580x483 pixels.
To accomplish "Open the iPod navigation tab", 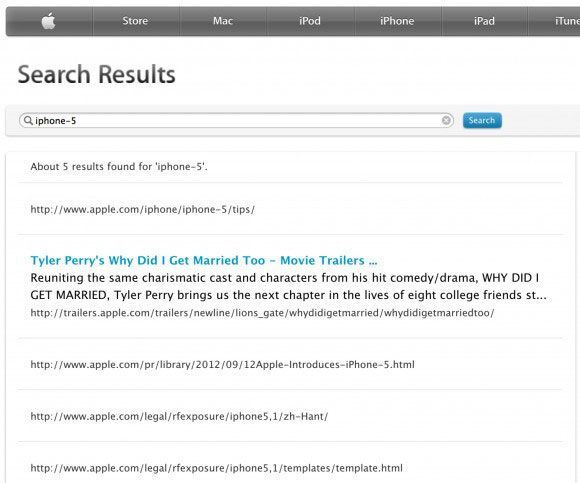I will (310, 21).
